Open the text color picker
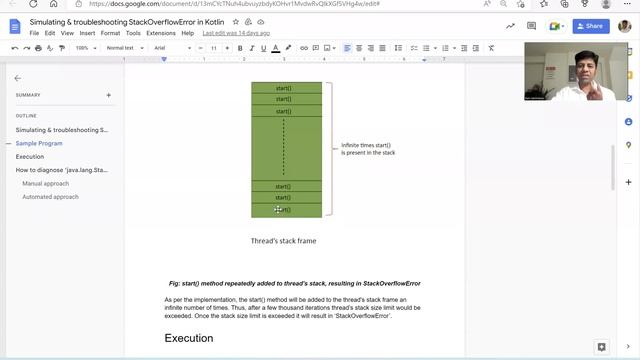640x360 pixels. (x=276, y=48)
